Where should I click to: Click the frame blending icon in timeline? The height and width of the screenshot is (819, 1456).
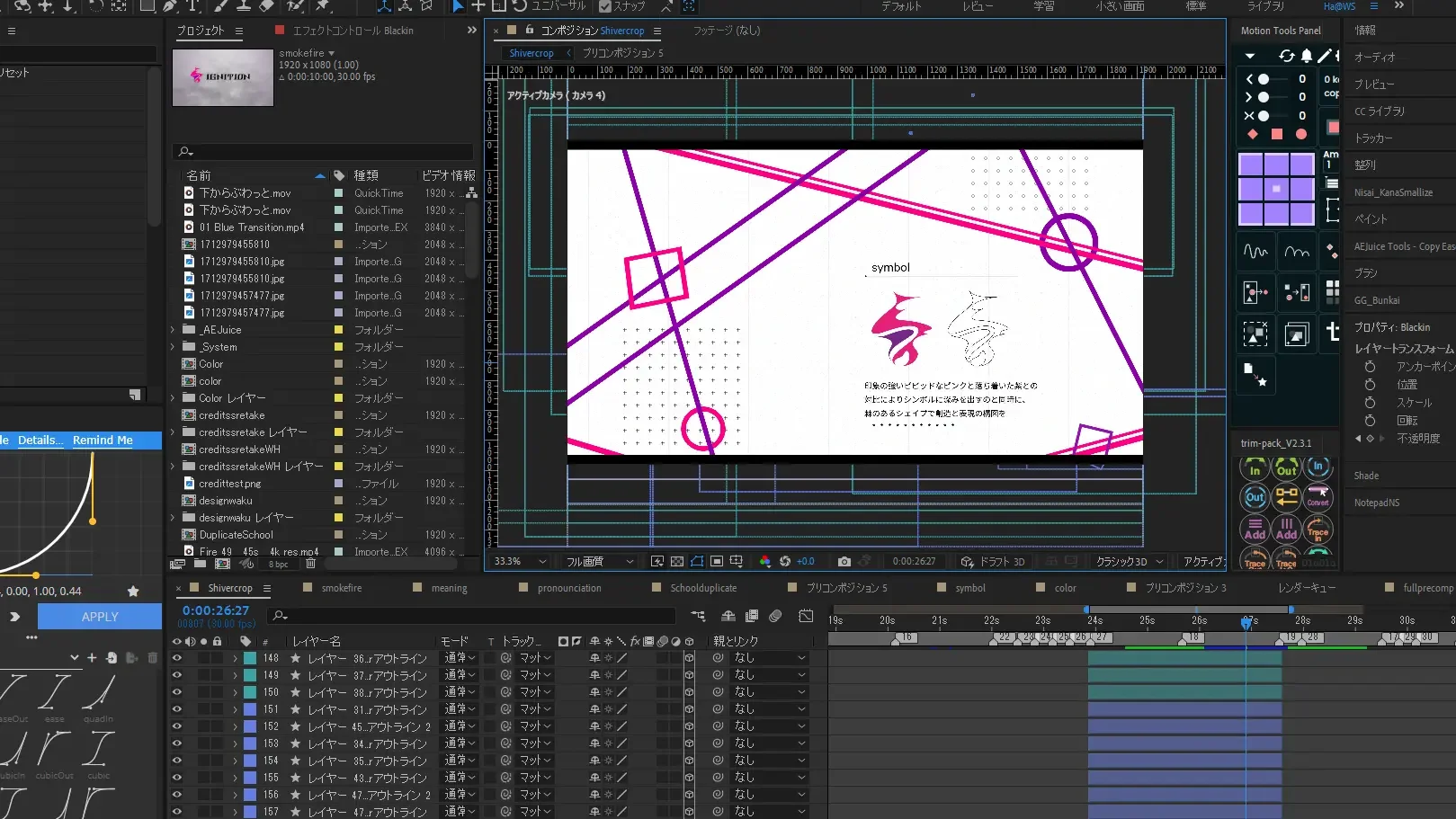(x=752, y=616)
